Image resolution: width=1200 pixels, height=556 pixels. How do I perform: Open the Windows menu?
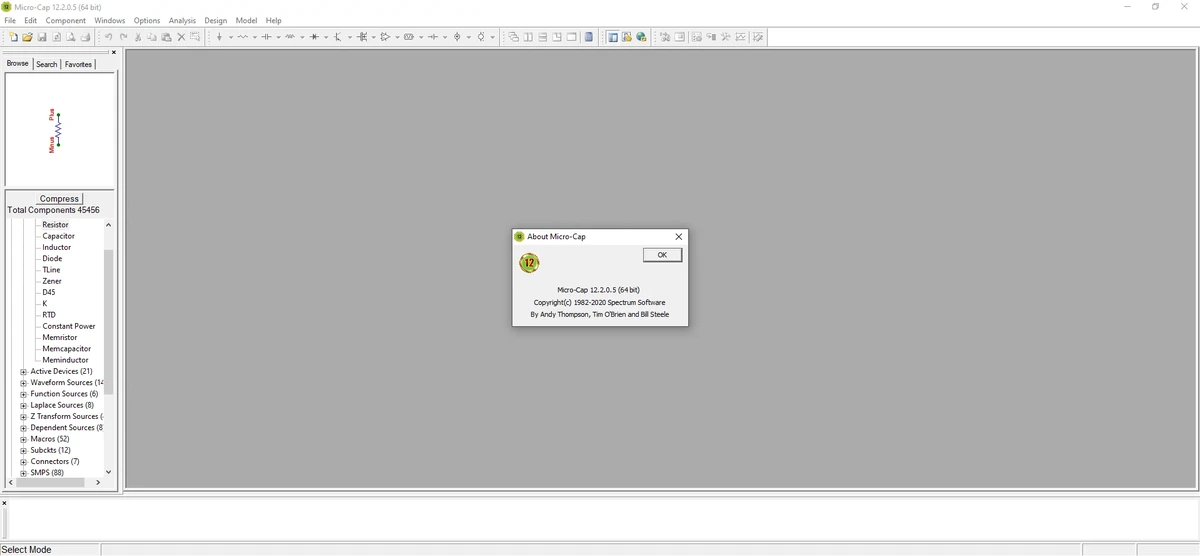point(110,20)
